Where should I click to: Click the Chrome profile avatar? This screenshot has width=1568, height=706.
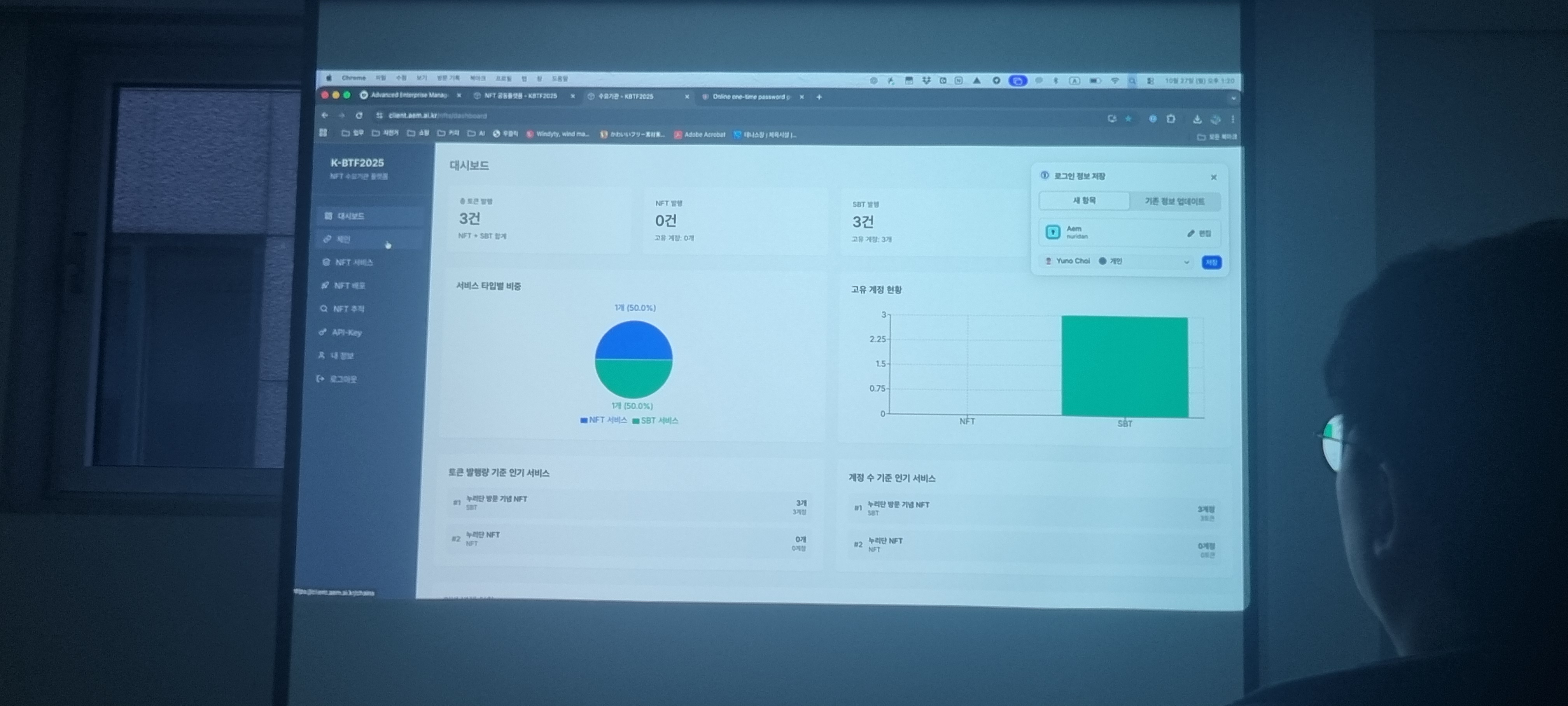[x=1216, y=119]
